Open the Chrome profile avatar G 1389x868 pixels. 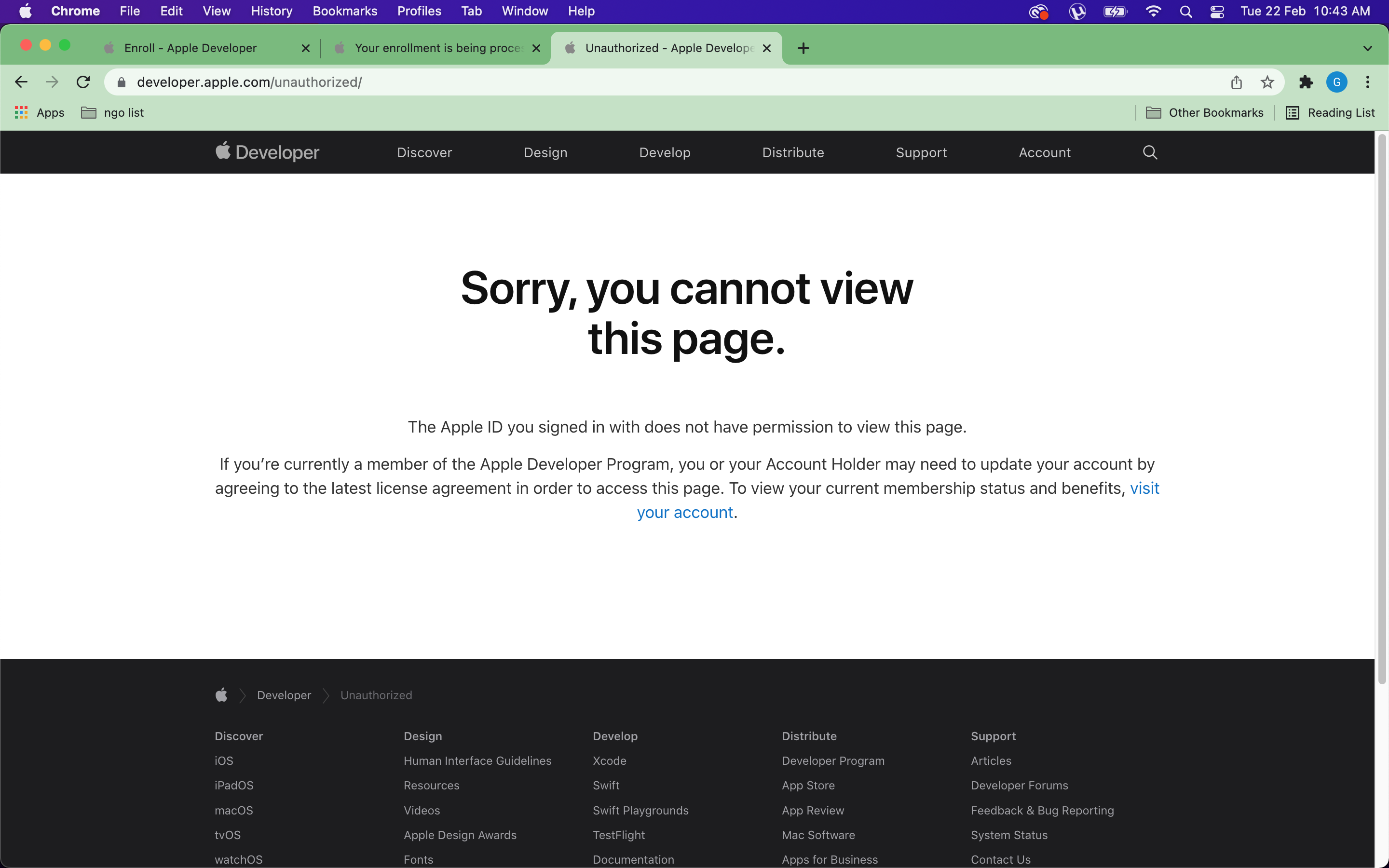coord(1337,82)
